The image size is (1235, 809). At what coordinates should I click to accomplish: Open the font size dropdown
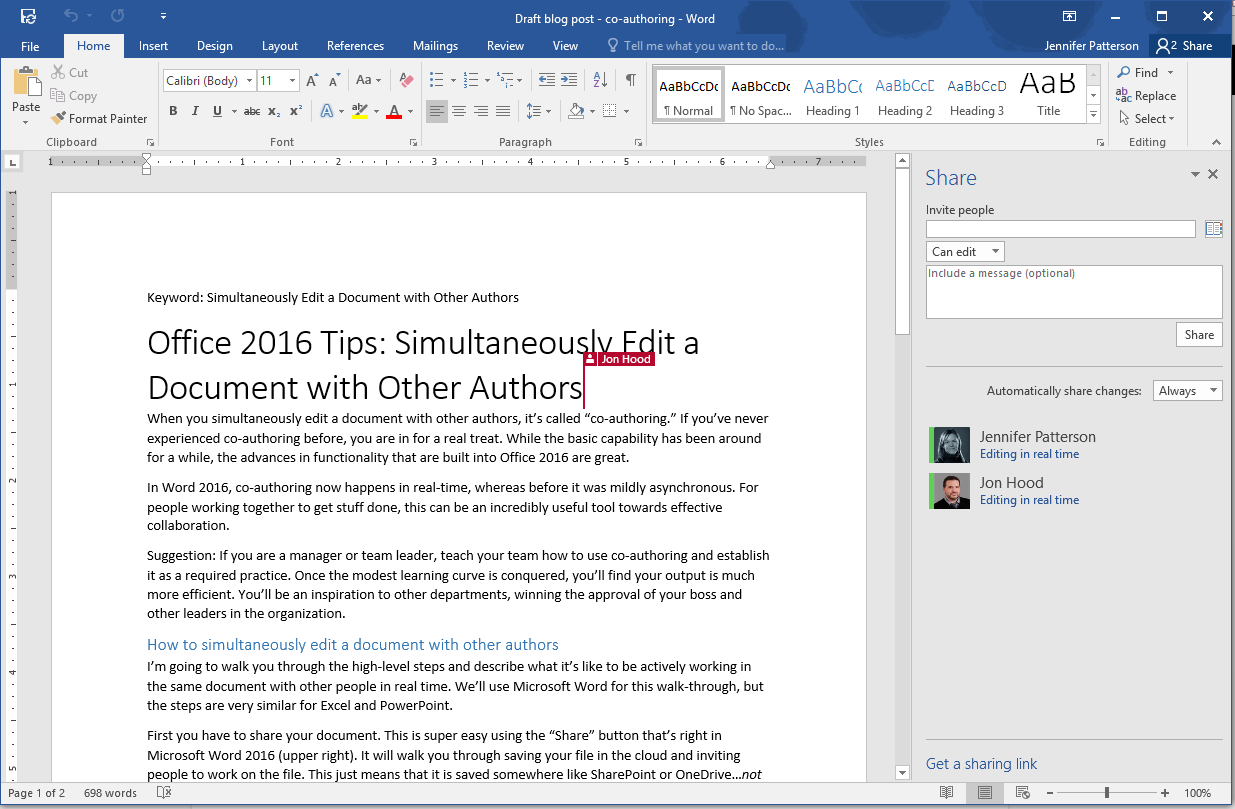pos(294,80)
